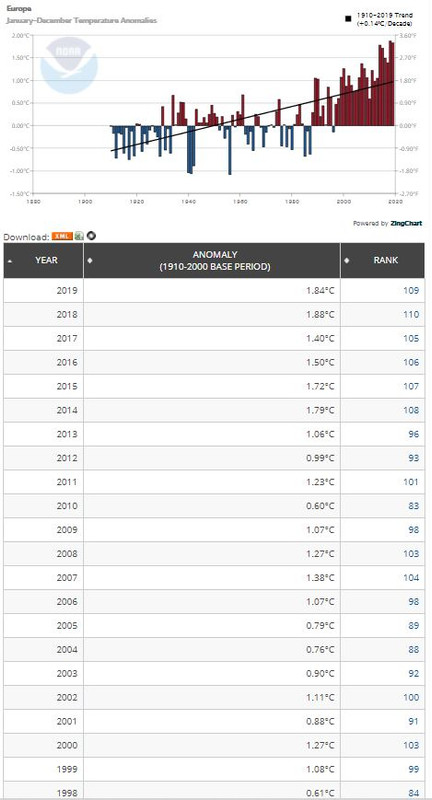Click rank 105 for 2017
The image size is (432, 800).
(x=411, y=339)
